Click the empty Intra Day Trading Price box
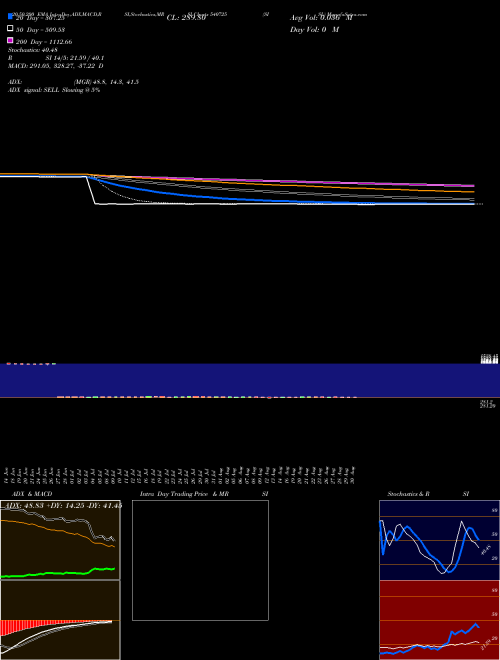Screen dimensions: 500x660 pyautogui.click(x=200, y=560)
